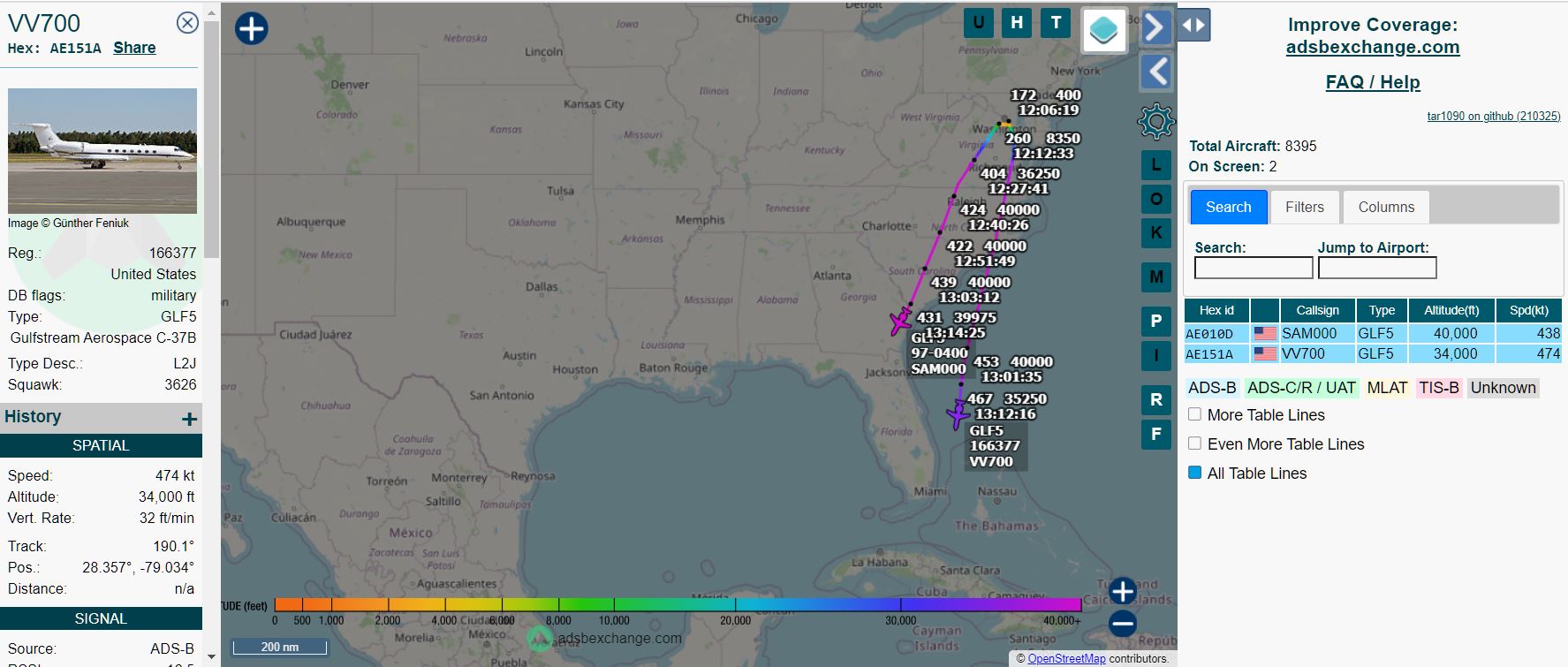This screenshot has width=1568, height=667.
Task: Switch to the Filters tab
Action: 1305,207
